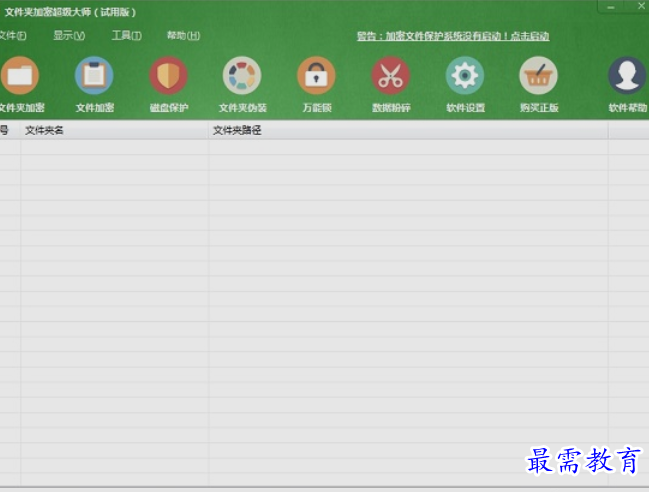Close the 文件夹加密超级大师 window

(x=641, y=6)
